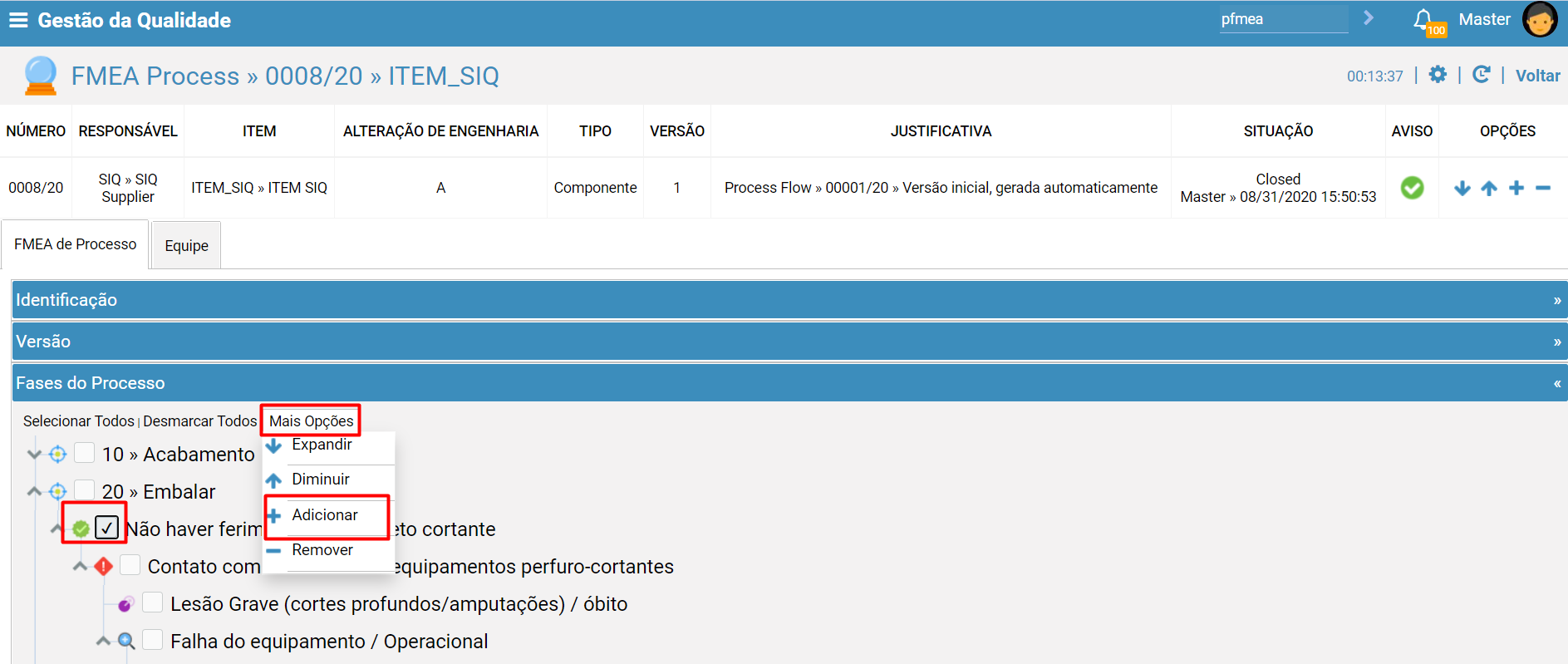Click the plus icon in Opções column
The height and width of the screenshot is (664, 1568).
coord(1516,188)
